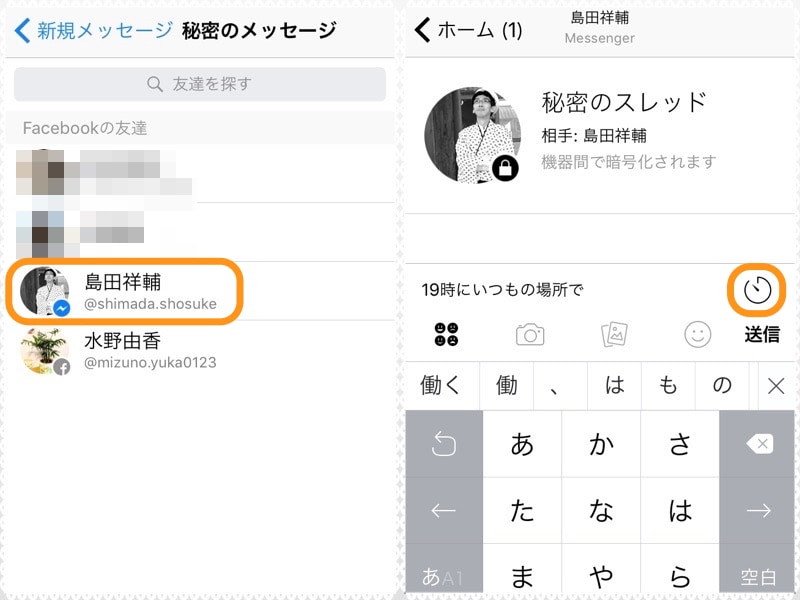The image size is (800, 600).
Task: Tap the message timer stopwatch icon
Action: point(757,290)
